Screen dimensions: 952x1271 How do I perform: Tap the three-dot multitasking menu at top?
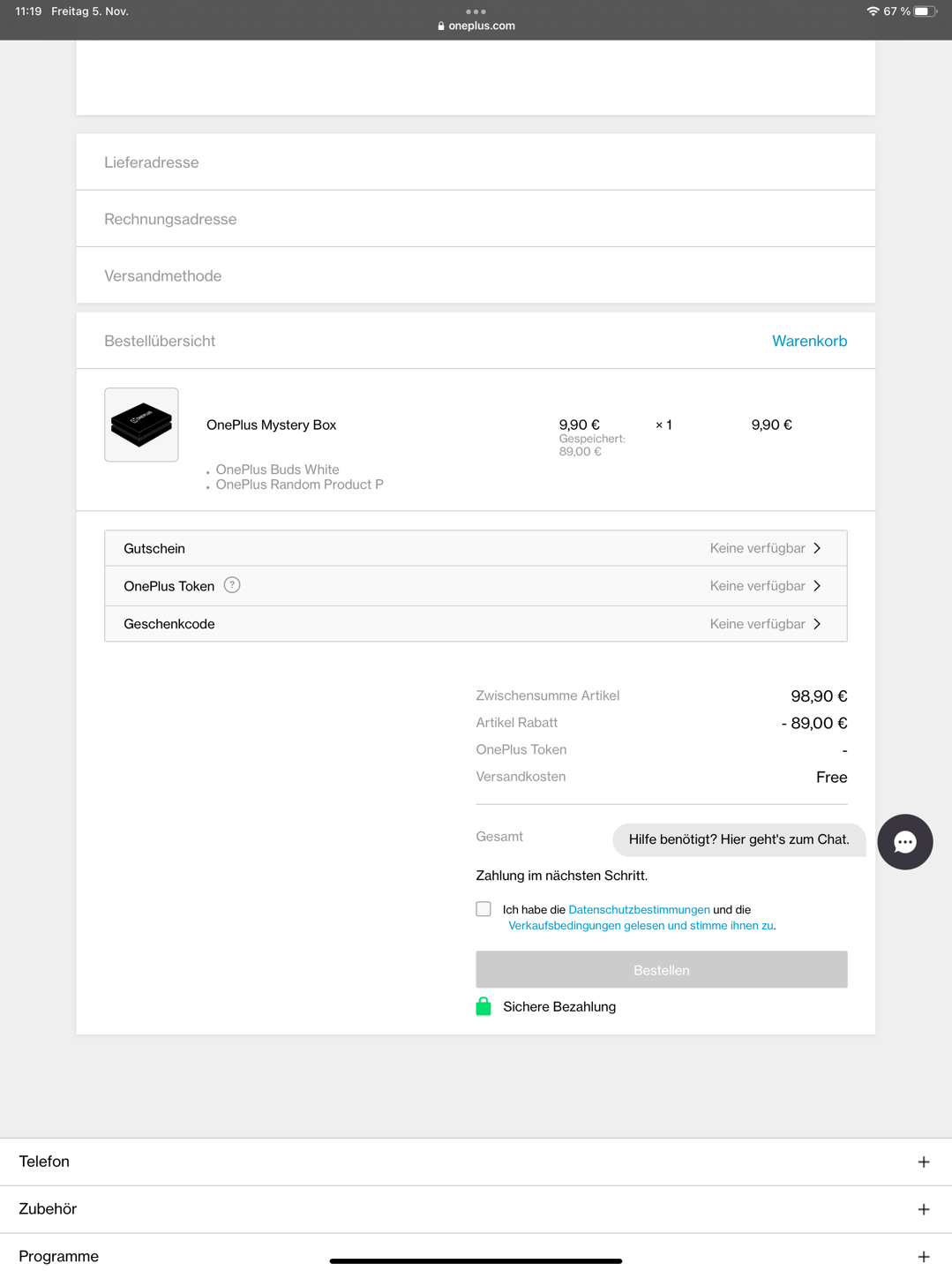476,11
